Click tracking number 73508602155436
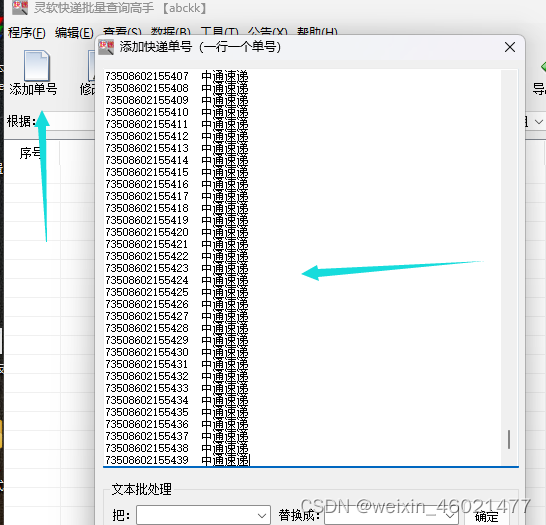The width and height of the screenshot is (546, 525). (x=147, y=424)
